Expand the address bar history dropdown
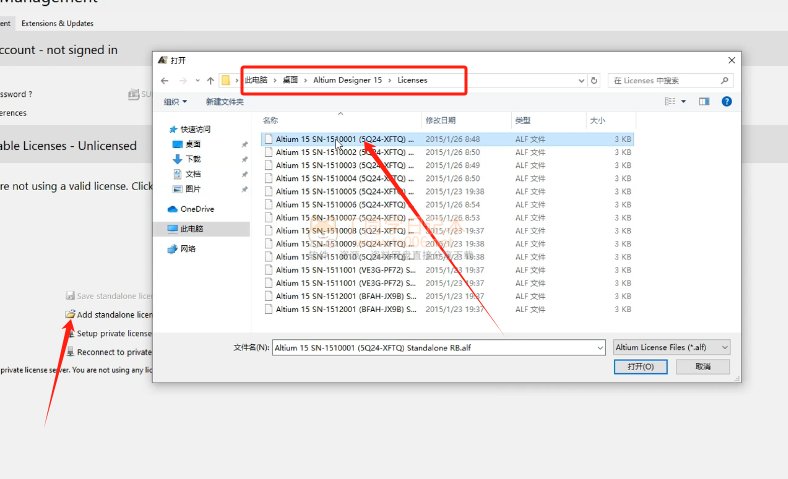Viewport: 788px width, 479px height. click(x=581, y=80)
